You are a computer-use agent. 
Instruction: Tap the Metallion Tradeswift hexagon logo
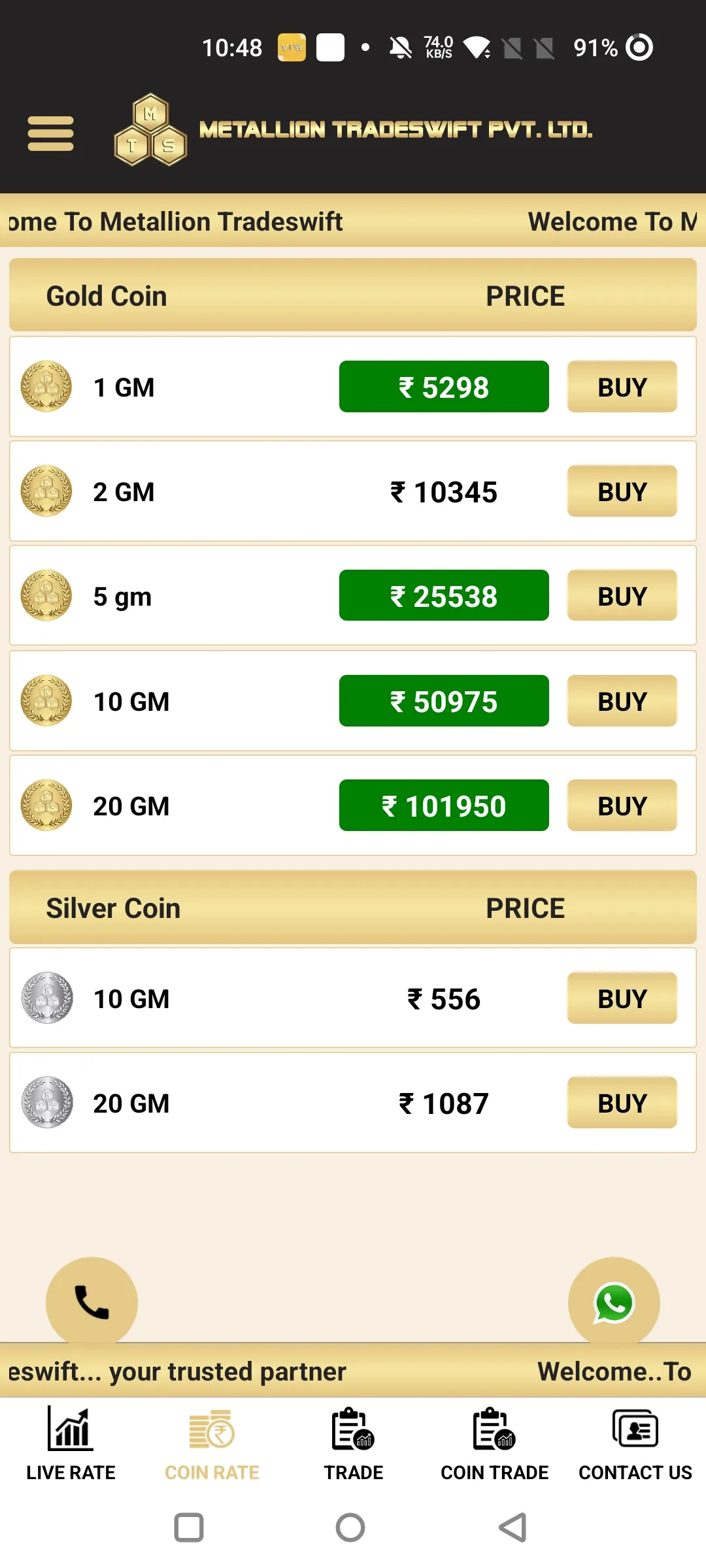point(150,129)
